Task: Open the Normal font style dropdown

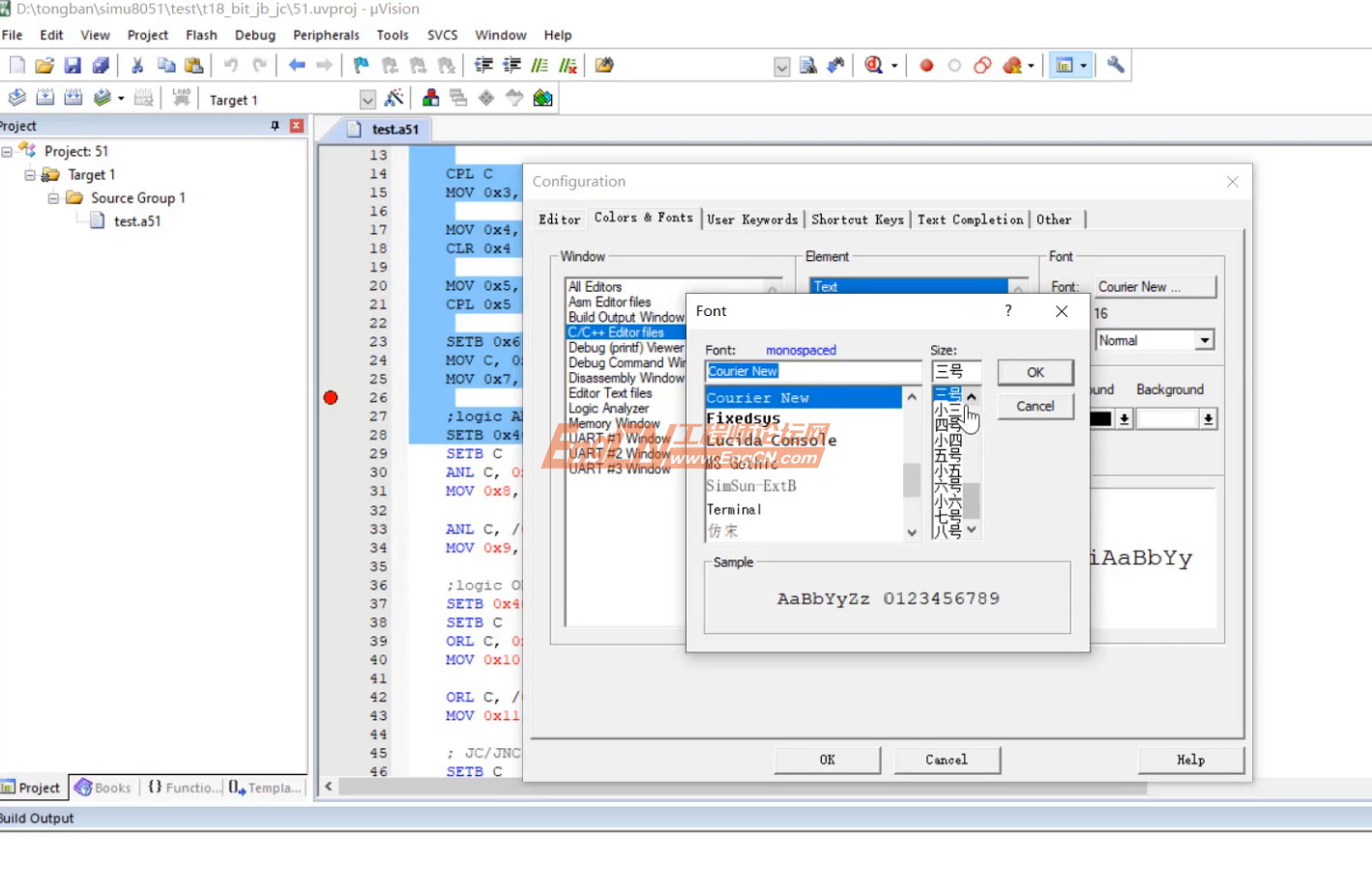Action: [x=1205, y=339]
